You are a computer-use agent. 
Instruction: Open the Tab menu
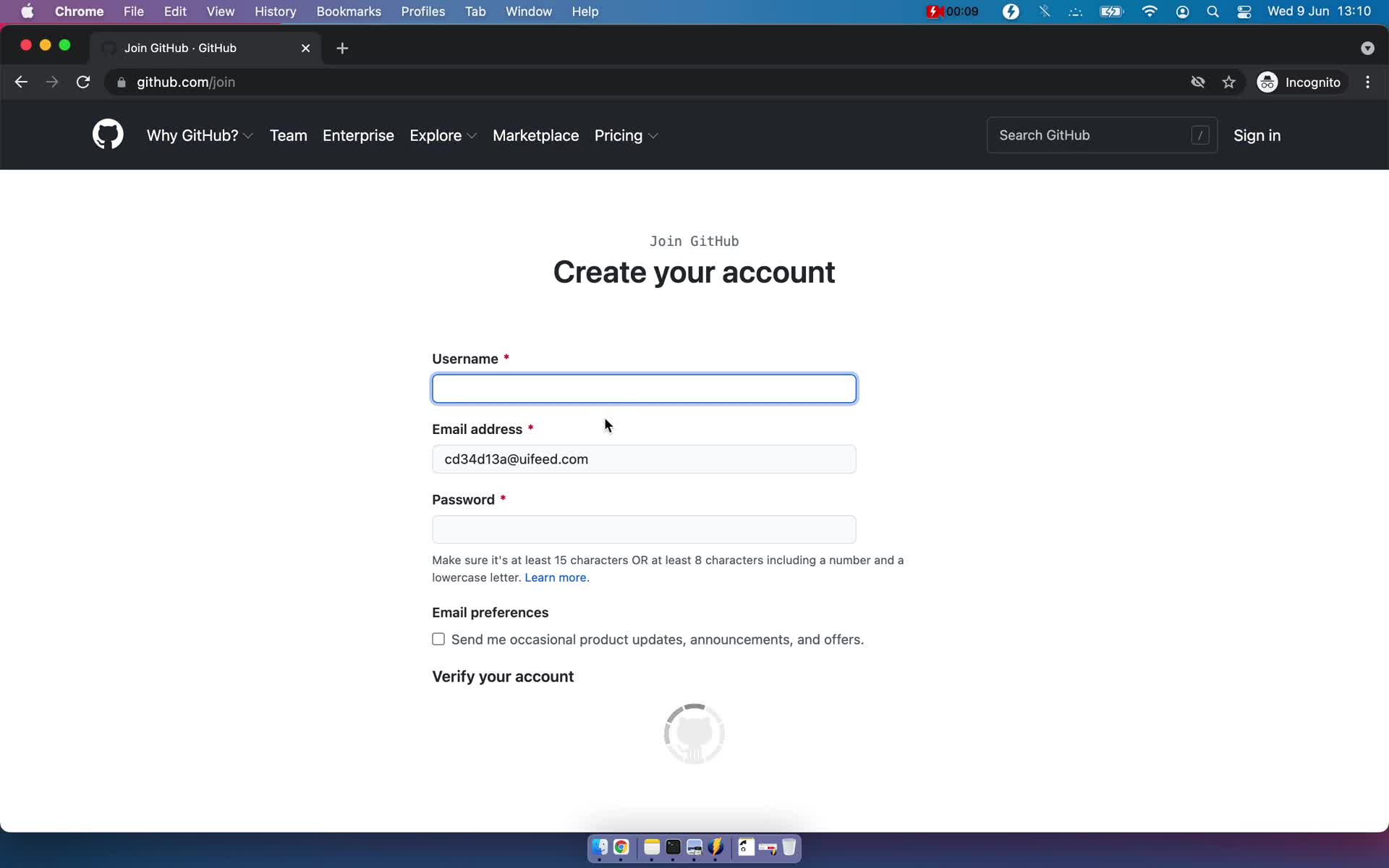(475, 12)
